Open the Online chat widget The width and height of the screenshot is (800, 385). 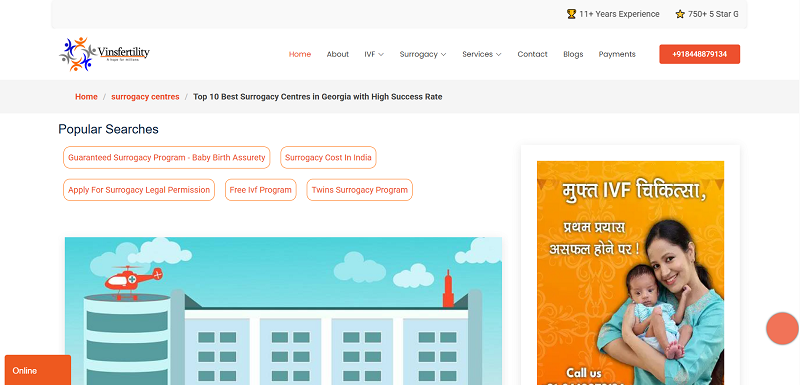coord(38,370)
